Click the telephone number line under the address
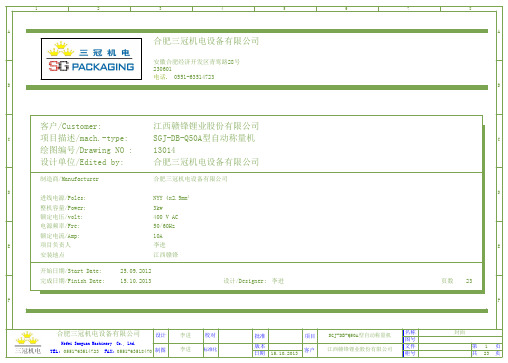Image resolution: width=508 pixels, height=363 pixels. tap(184, 77)
